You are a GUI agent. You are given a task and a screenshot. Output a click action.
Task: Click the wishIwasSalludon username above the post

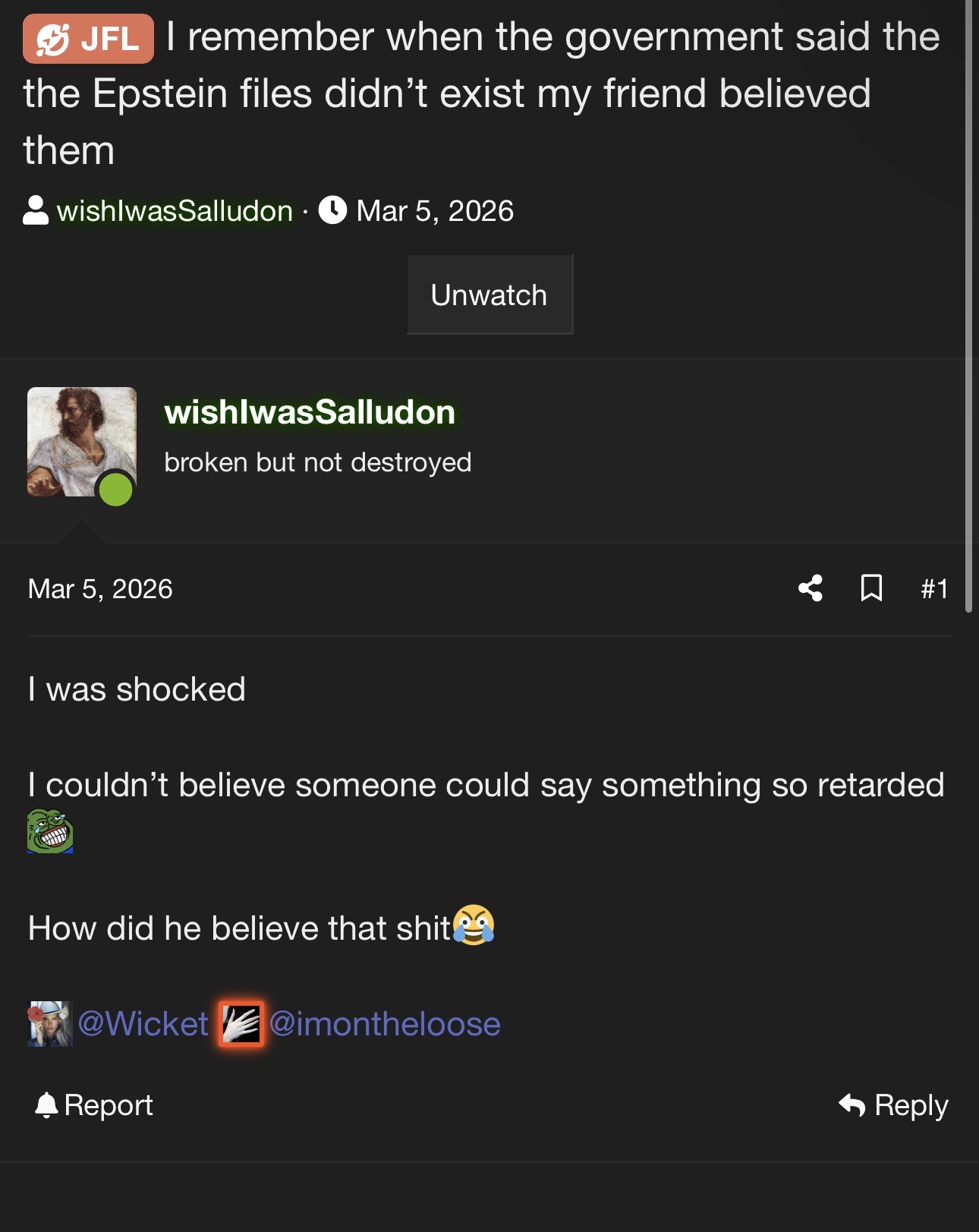310,412
